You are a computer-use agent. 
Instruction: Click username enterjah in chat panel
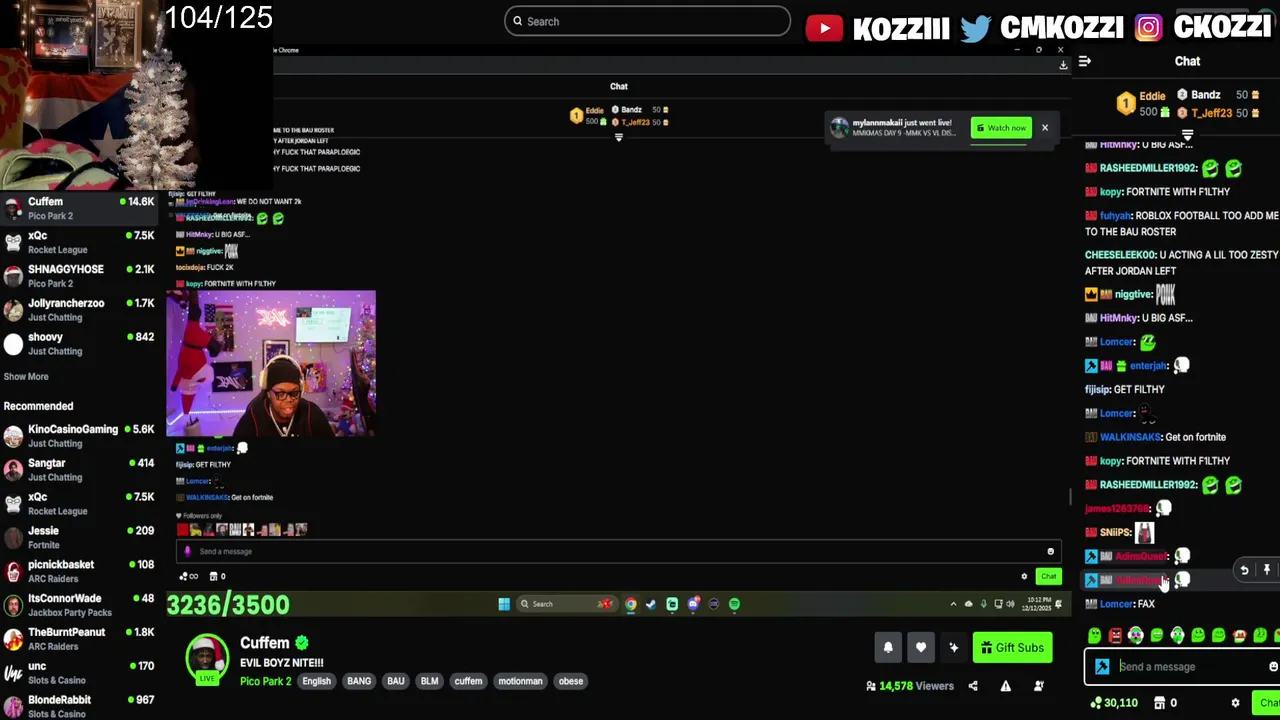1148,366
